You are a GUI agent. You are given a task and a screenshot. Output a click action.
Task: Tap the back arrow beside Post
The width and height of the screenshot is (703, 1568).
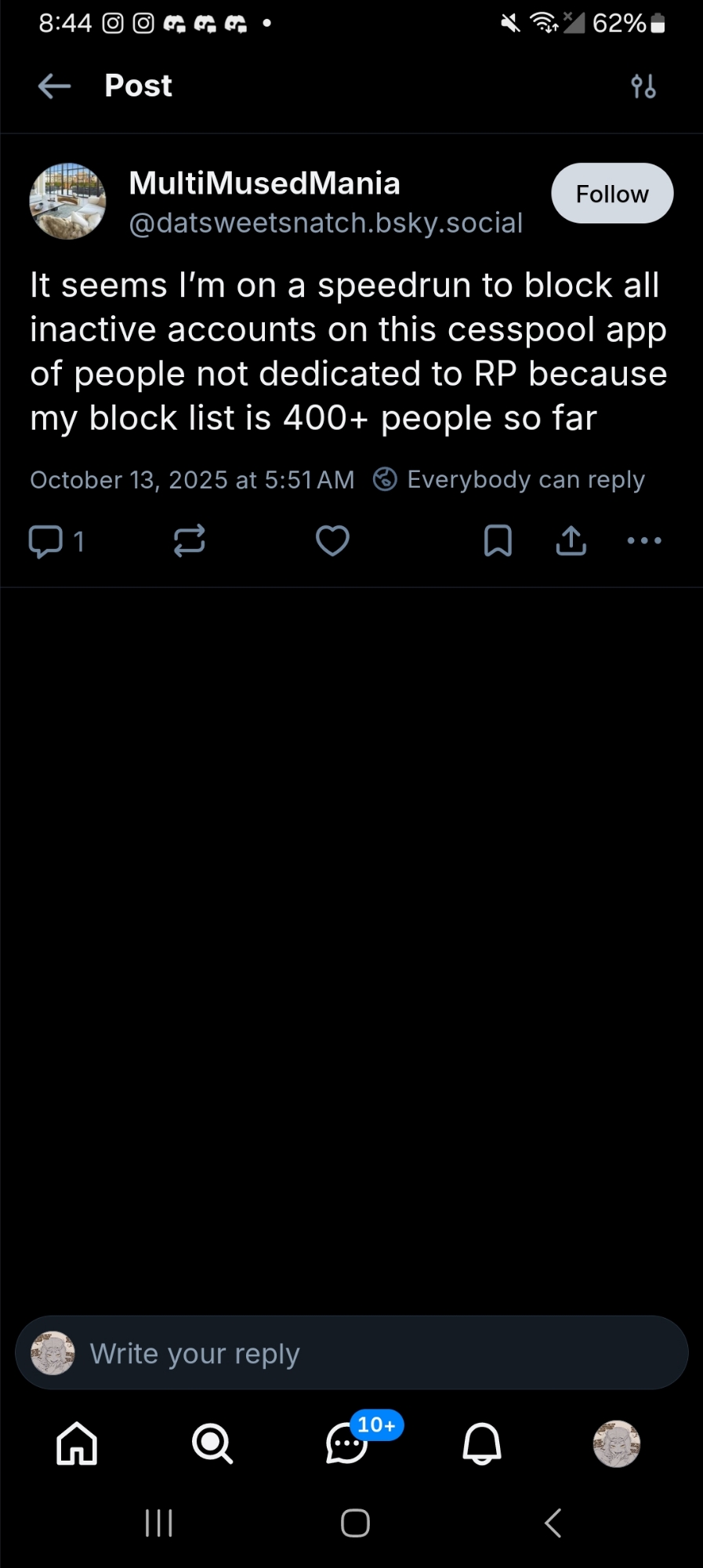[x=54, y=85]
